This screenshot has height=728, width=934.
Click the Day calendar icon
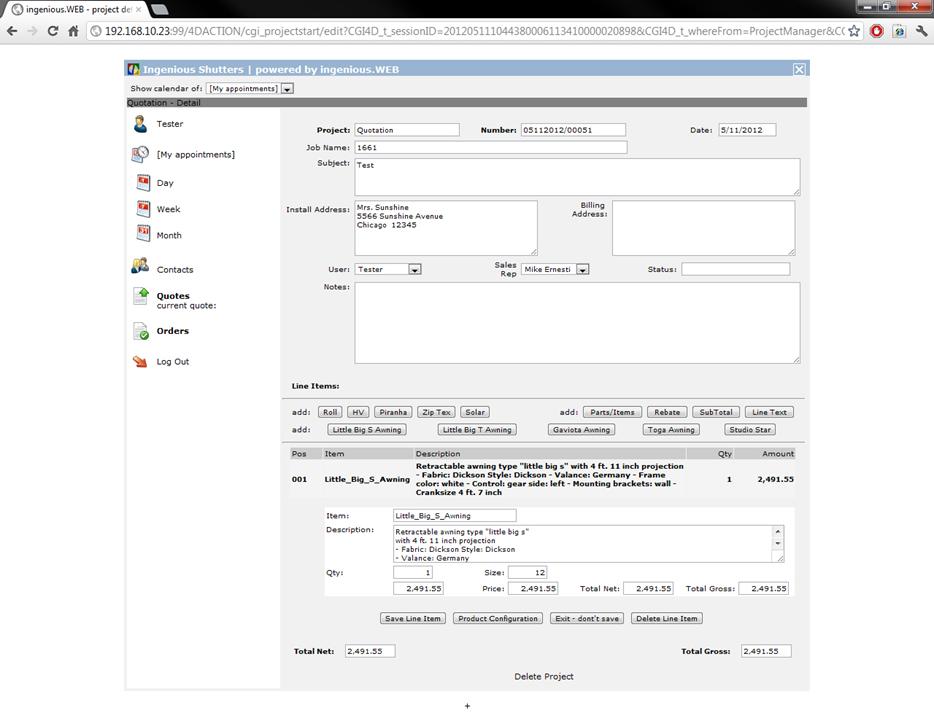[143, 183]
